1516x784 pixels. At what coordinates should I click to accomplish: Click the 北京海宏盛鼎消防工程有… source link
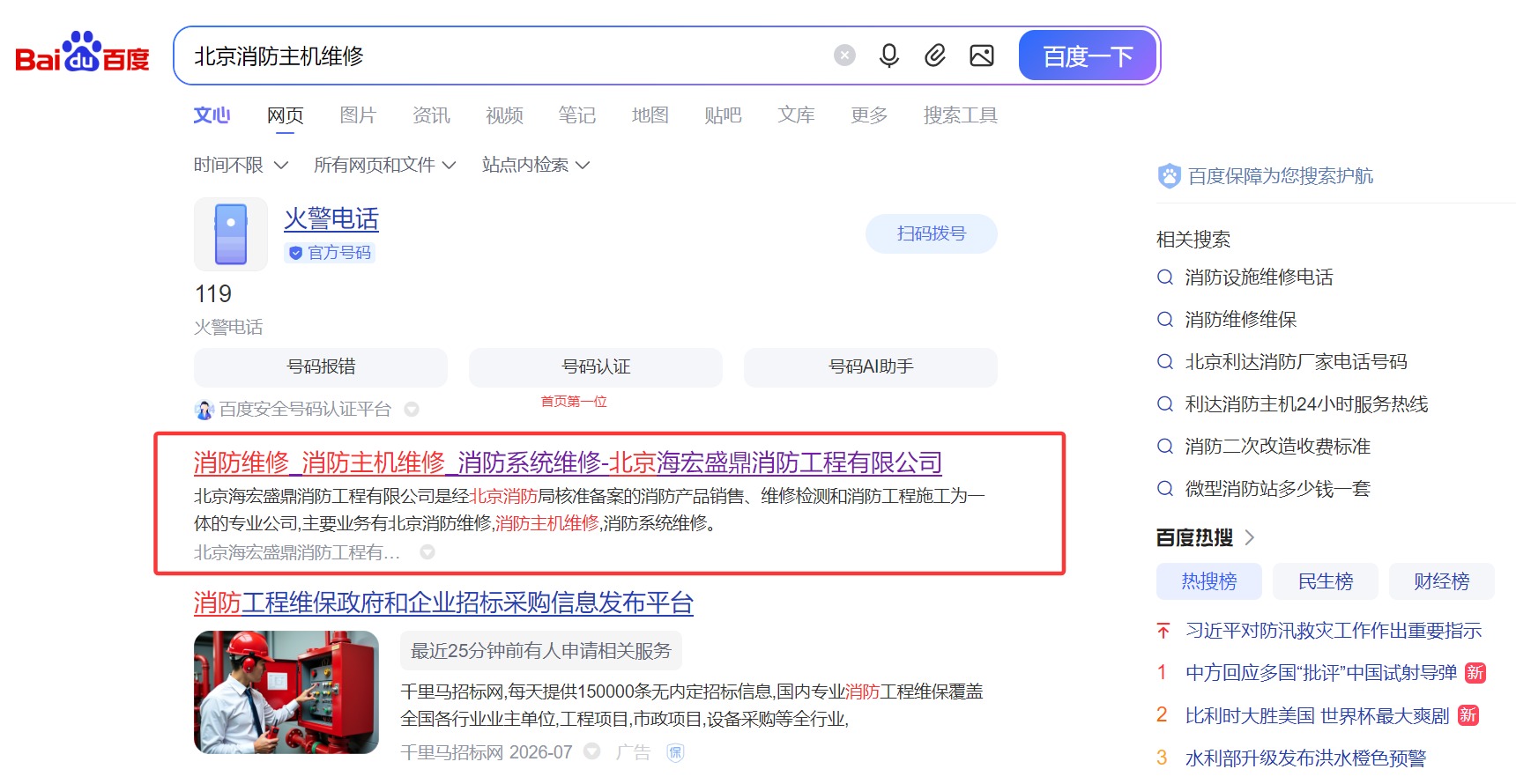coord(297,552)
